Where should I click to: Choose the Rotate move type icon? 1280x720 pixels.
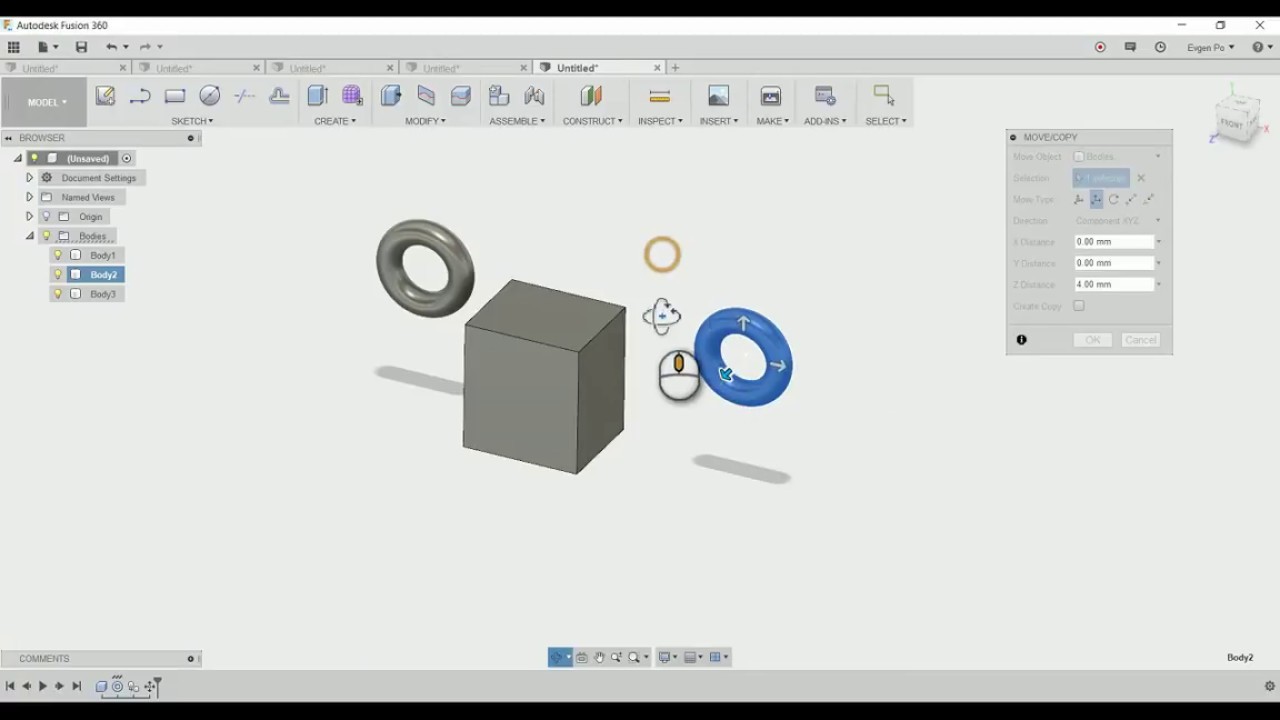coord(1113,199)
